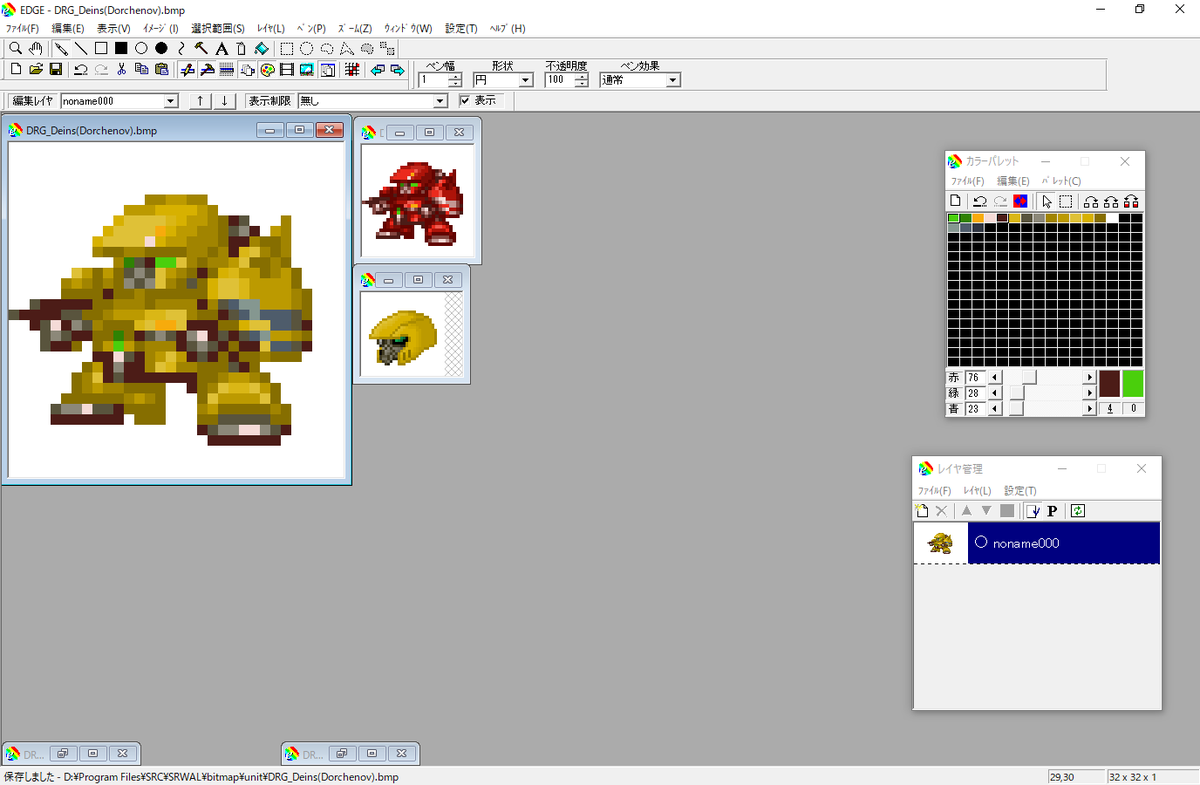Click the opacity 100 stepper arrows
The height and width of the screenshot is (785, 1200).
tap(582, 80)
